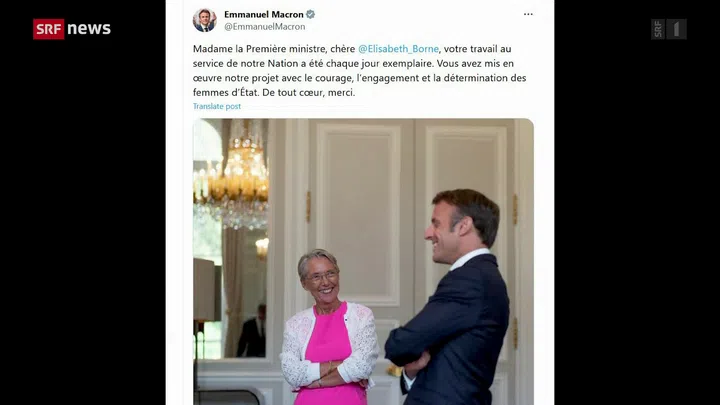Image resolution: width=720 pixels, height=405 pixels.
Task: Click Emmanuel Macron's profile avatar
Action: (204, 20)
